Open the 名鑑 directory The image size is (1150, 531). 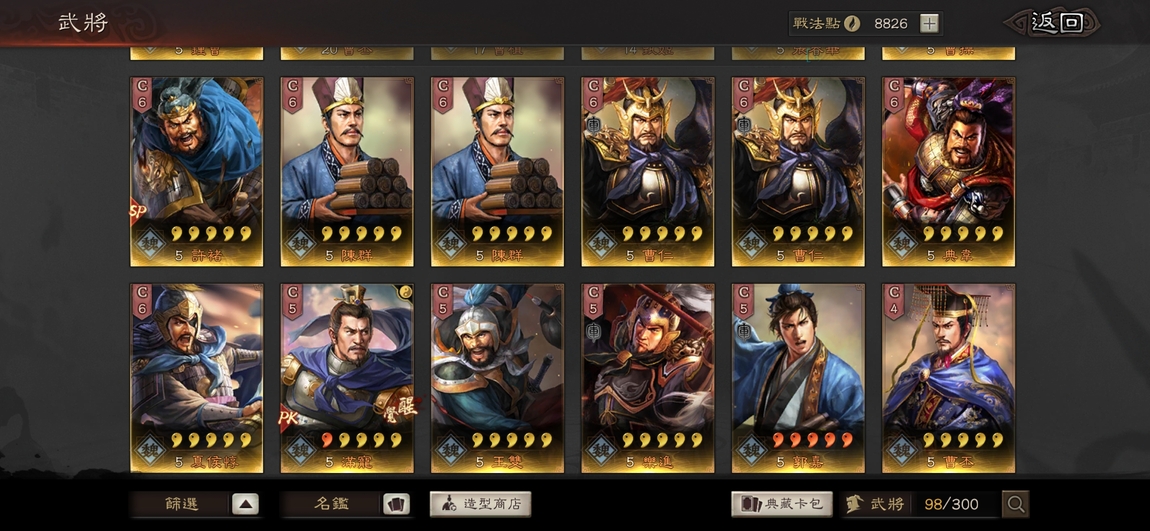[x=332, y=504]
